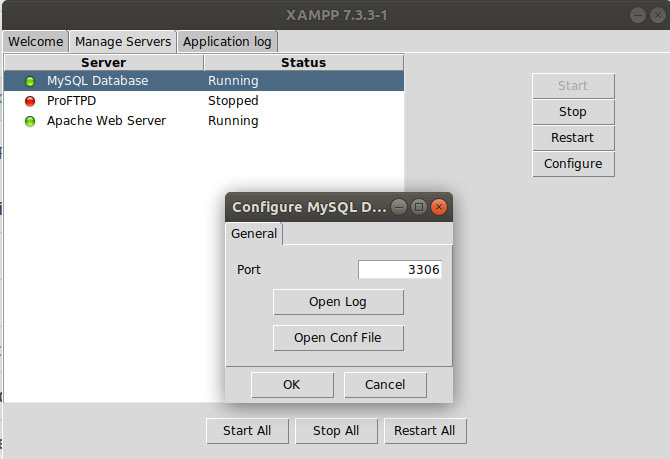The width and height of the screenshot is (670, 459).
Task: Click the disabled Start button
Action: (573, 86)
